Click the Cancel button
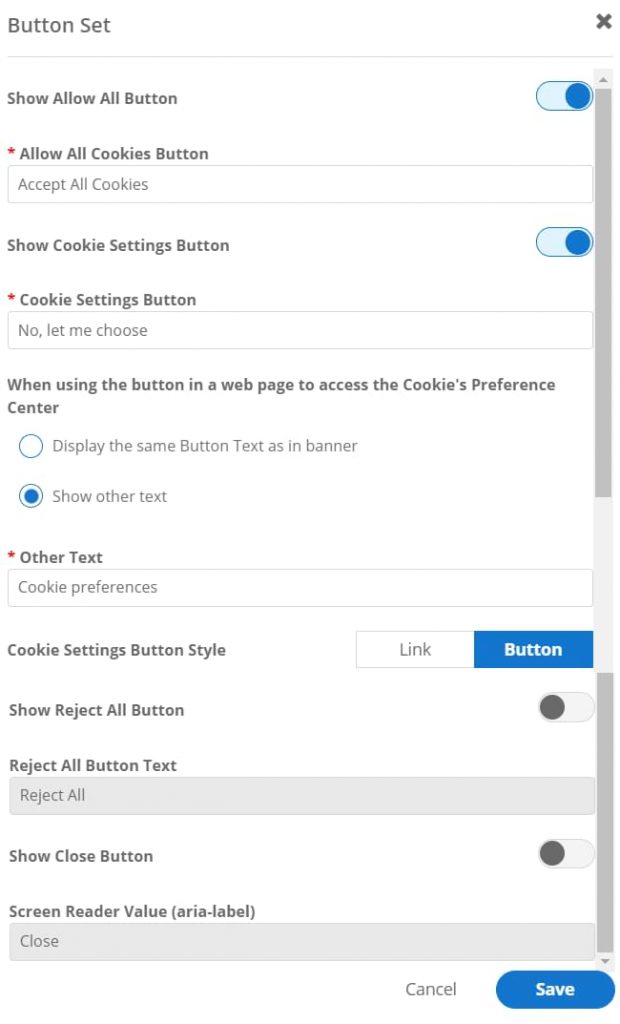 [x=431, y=989]
